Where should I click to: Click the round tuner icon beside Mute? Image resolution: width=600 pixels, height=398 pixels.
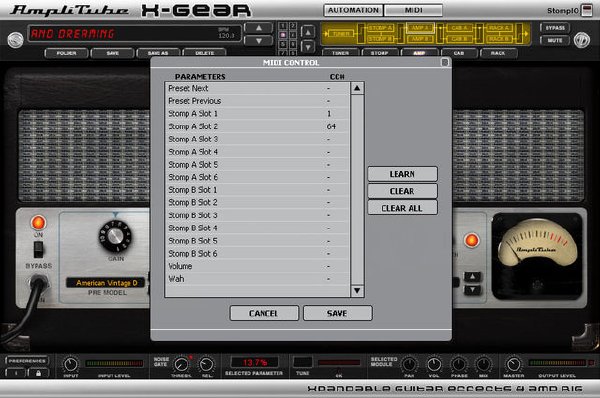pos(581,40)
